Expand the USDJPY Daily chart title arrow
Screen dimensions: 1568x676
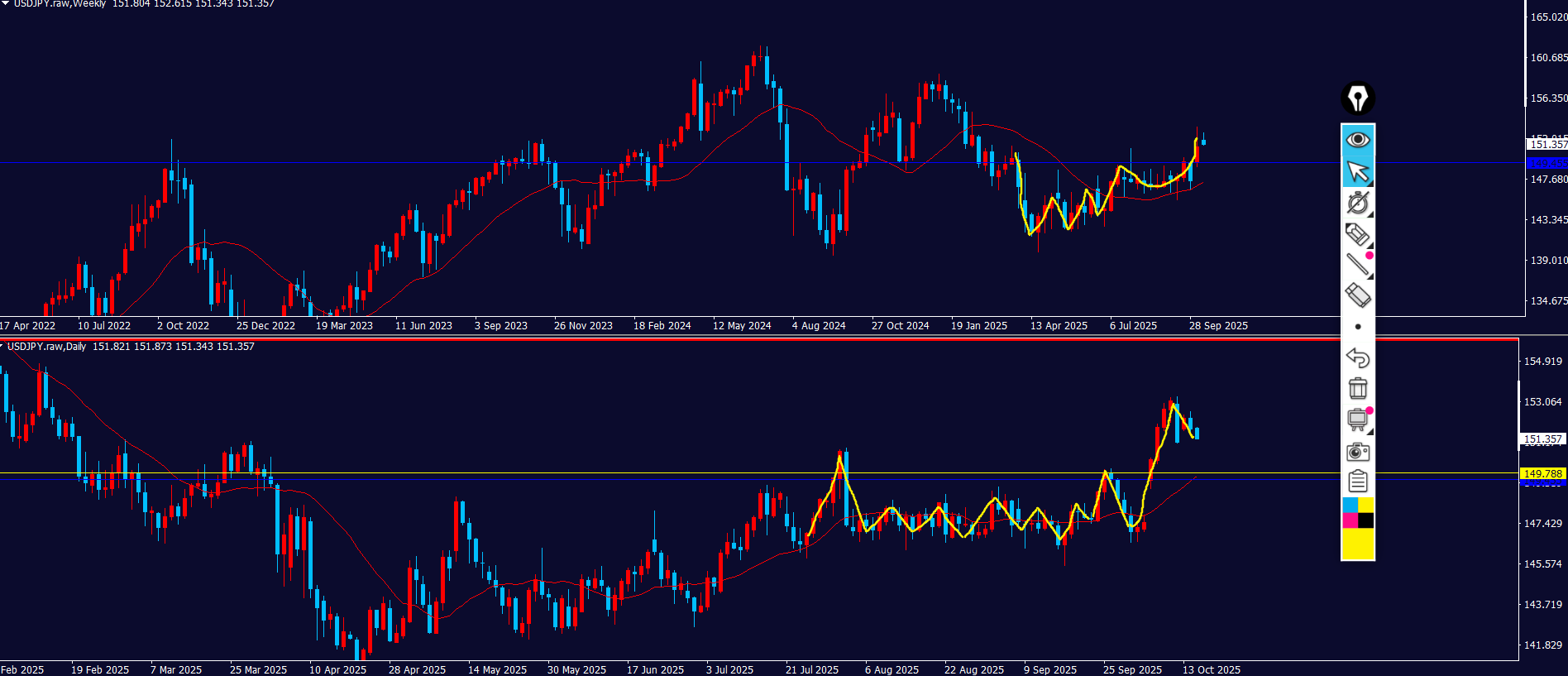2,347
